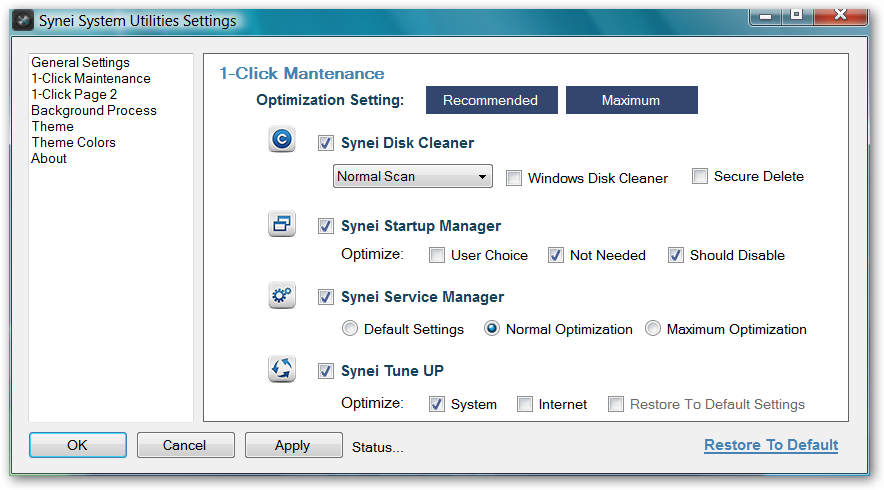Click the Synei Service Manager gears icon

[282, 295]
